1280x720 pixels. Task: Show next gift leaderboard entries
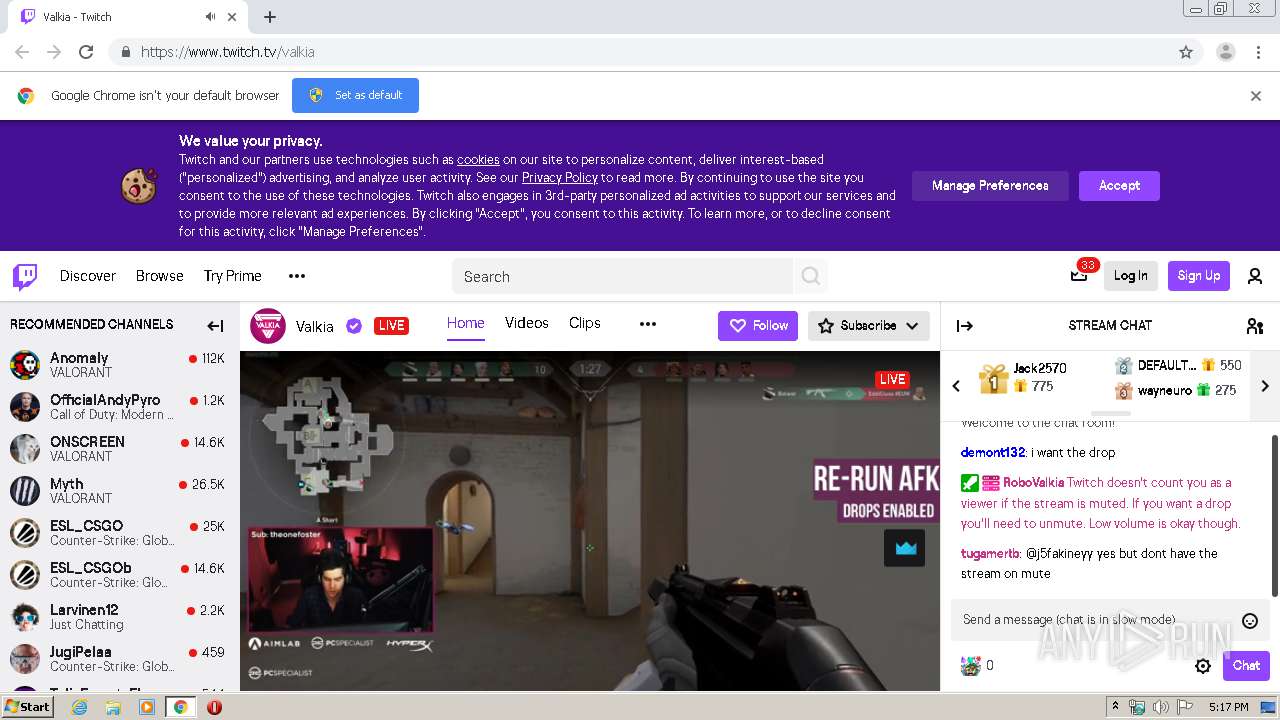tap(1265, 386)
